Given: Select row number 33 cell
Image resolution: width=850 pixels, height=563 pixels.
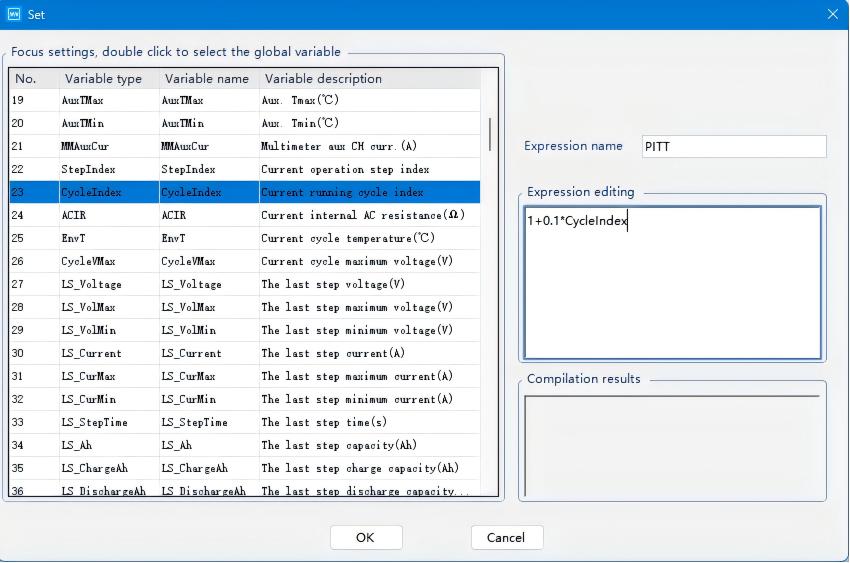Looking at the screenshot, I should 34,422.
